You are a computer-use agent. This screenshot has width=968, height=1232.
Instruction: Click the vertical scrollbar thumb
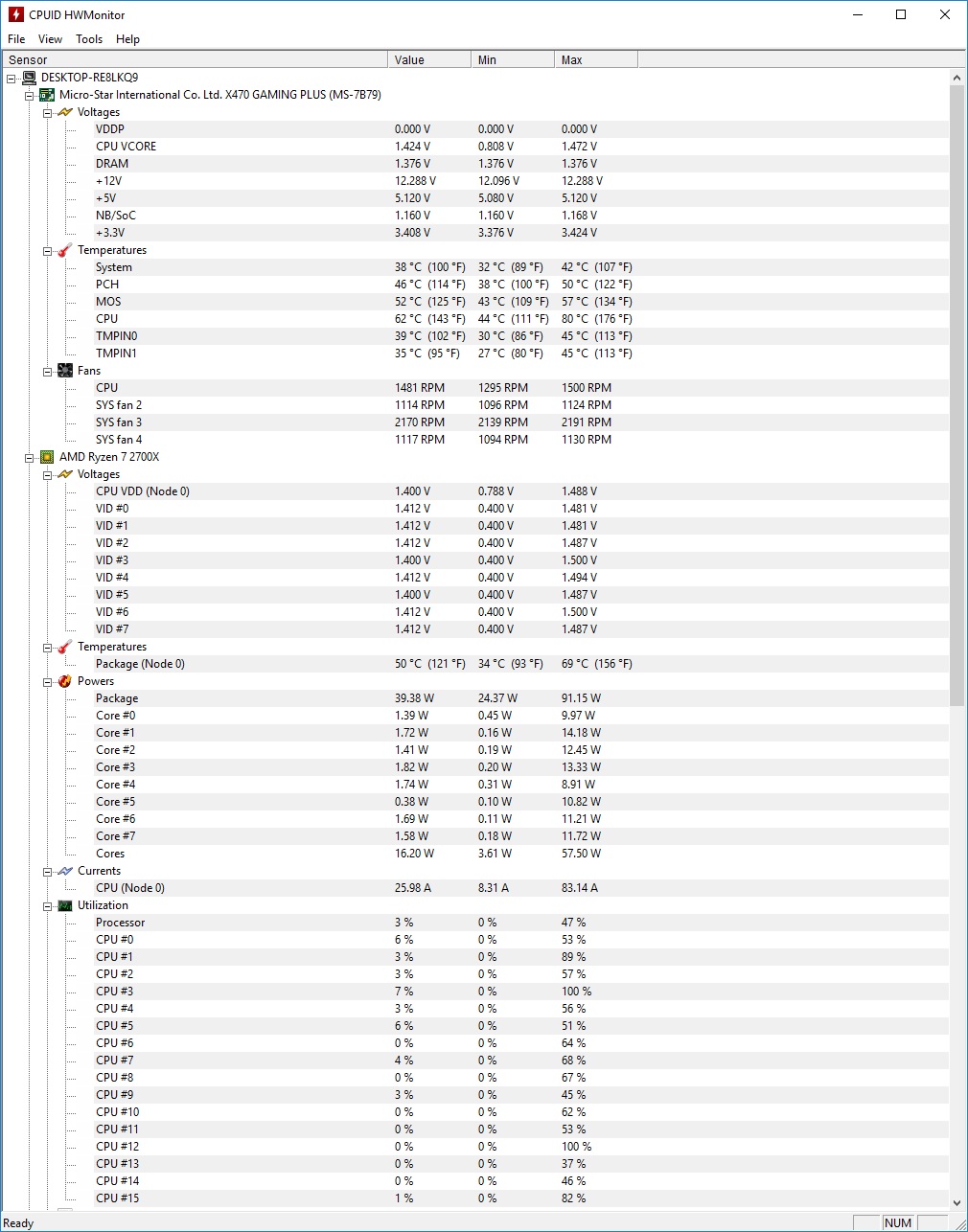tap(956, 396)
